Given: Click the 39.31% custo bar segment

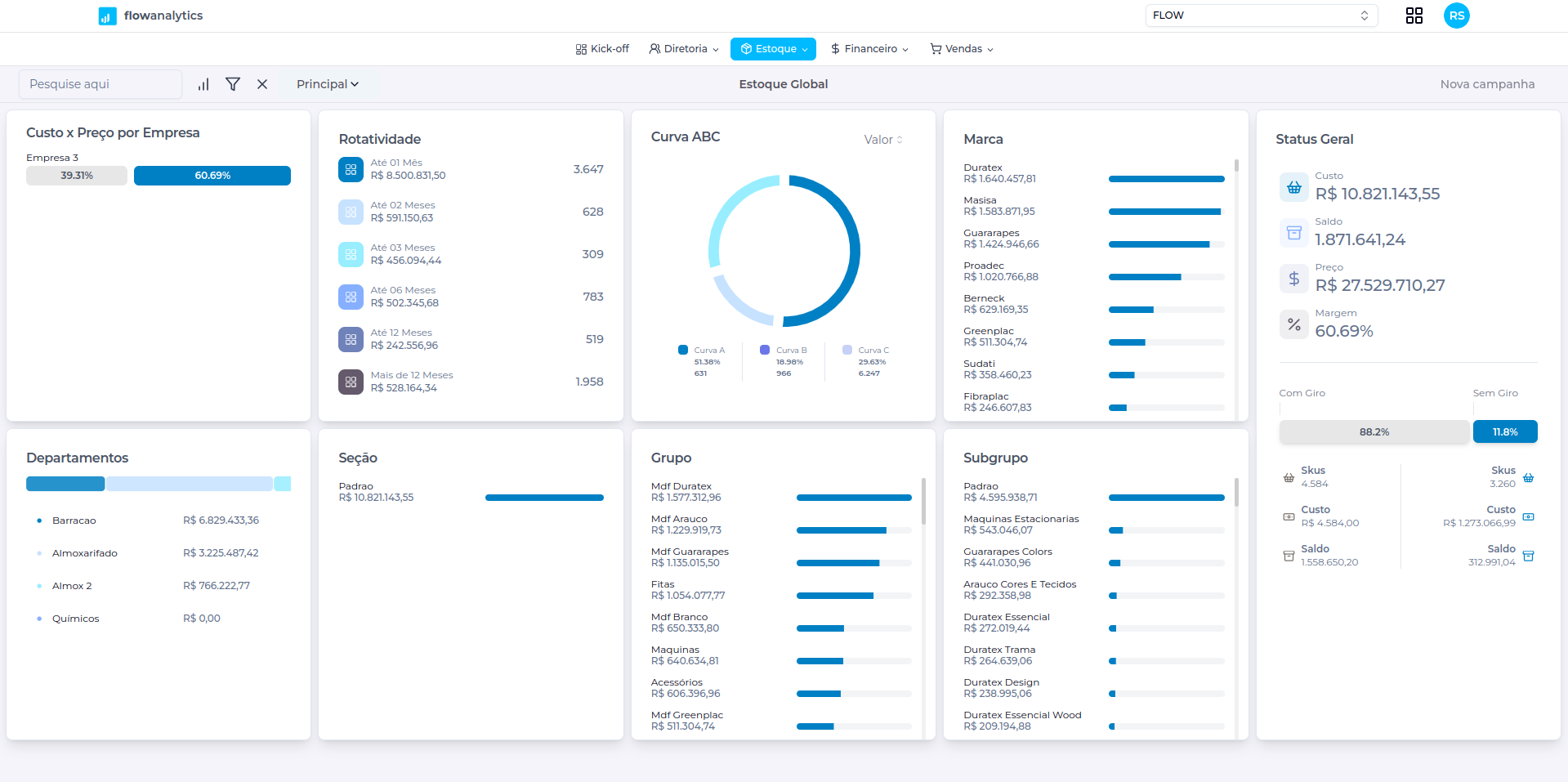Looking at the screenshot, I should point(77,176).
